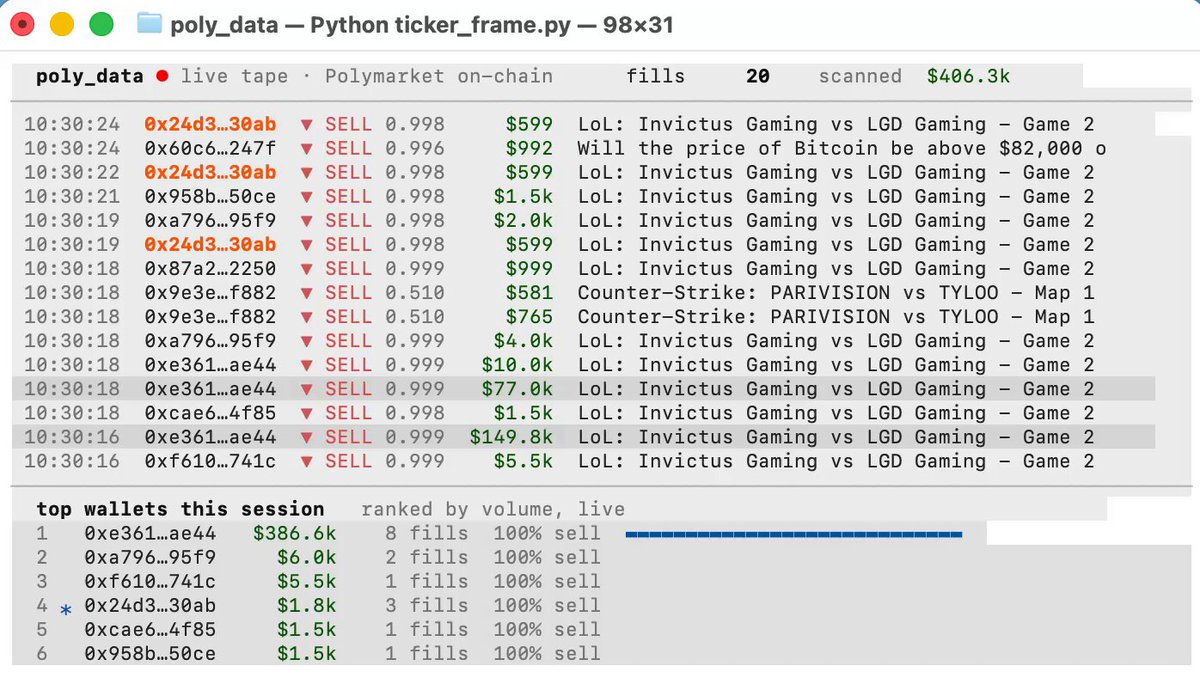
Task: Click the blue volume bar for wallet 0xe361…ae44
Action: (x=794, y=534)
